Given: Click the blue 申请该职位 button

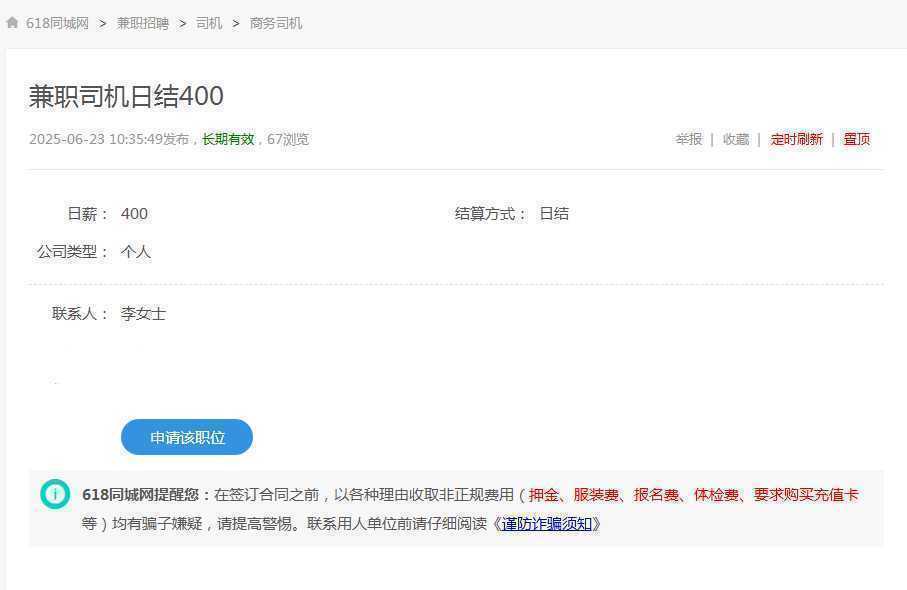Looking at the screenshot, I should pyautogui.click(x=187, y=437).
